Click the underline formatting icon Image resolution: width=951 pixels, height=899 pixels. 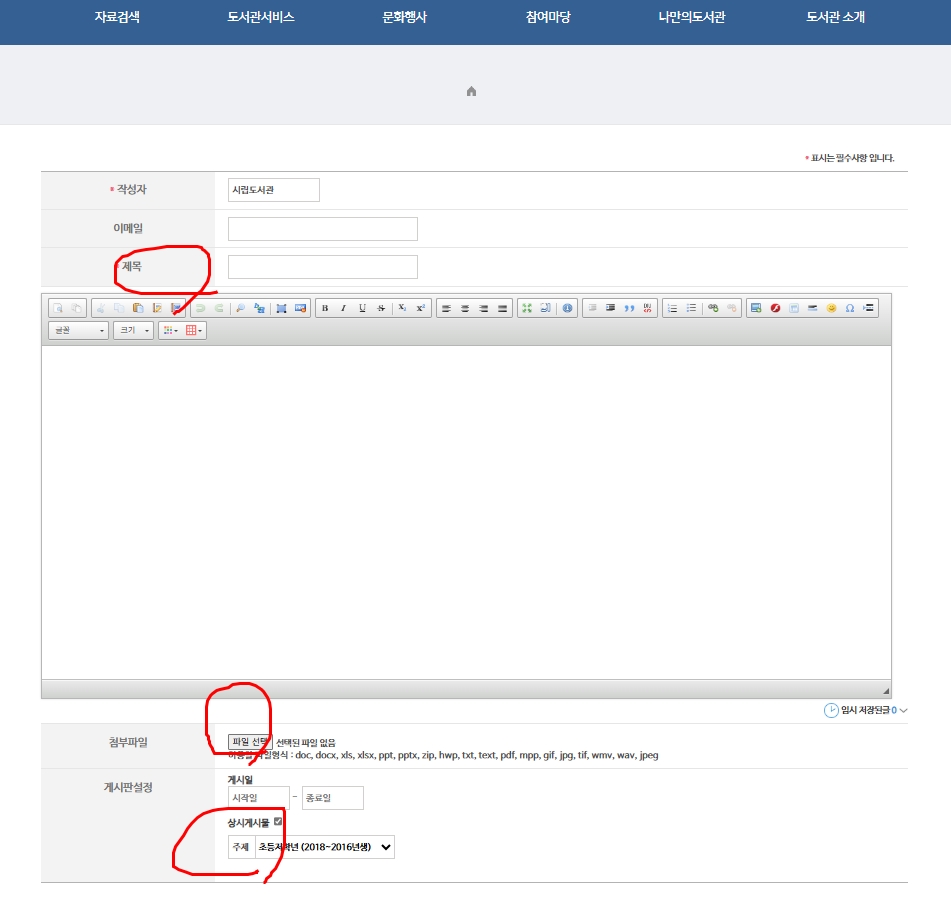362,308
